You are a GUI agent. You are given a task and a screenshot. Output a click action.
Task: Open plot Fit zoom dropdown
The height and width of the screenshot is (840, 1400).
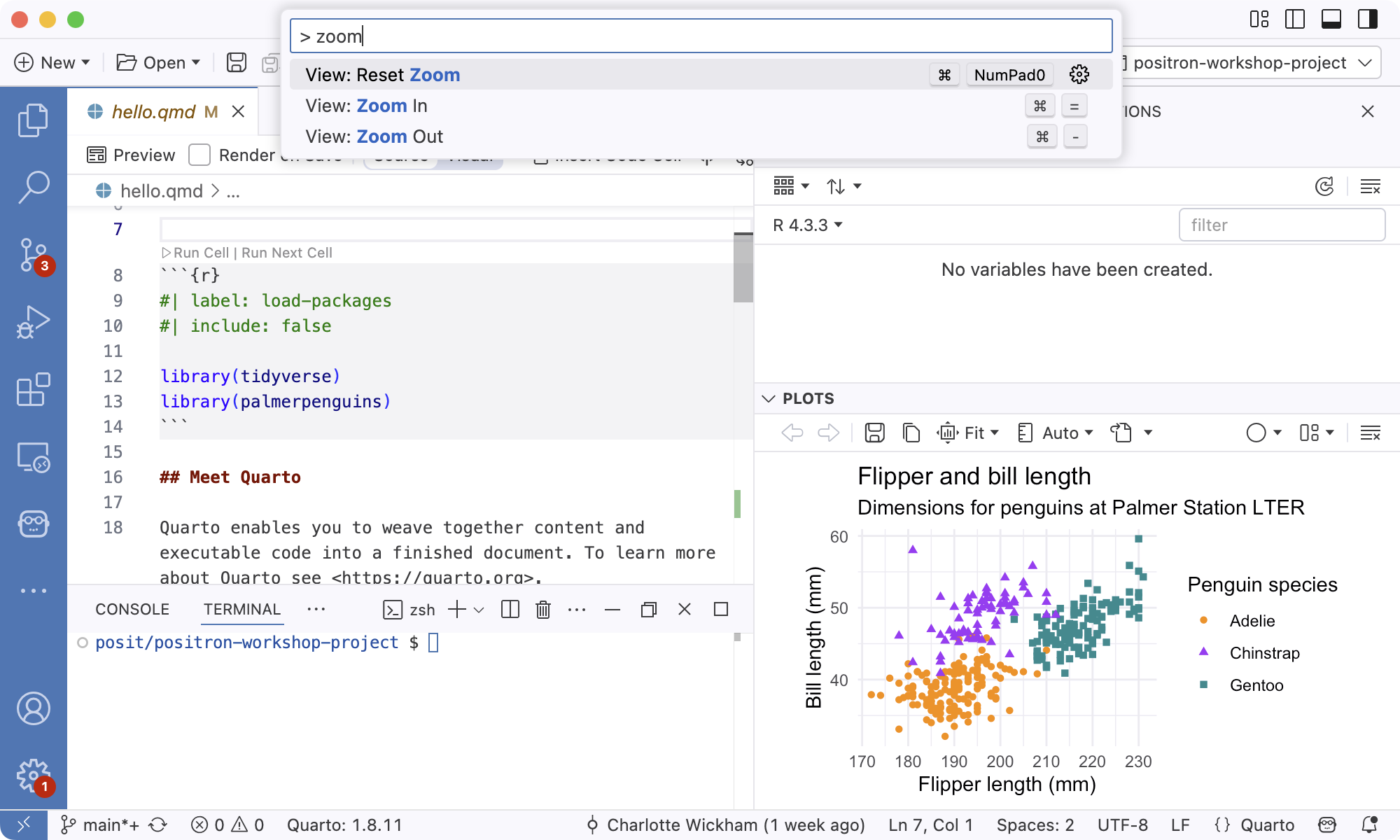point(968,433)
